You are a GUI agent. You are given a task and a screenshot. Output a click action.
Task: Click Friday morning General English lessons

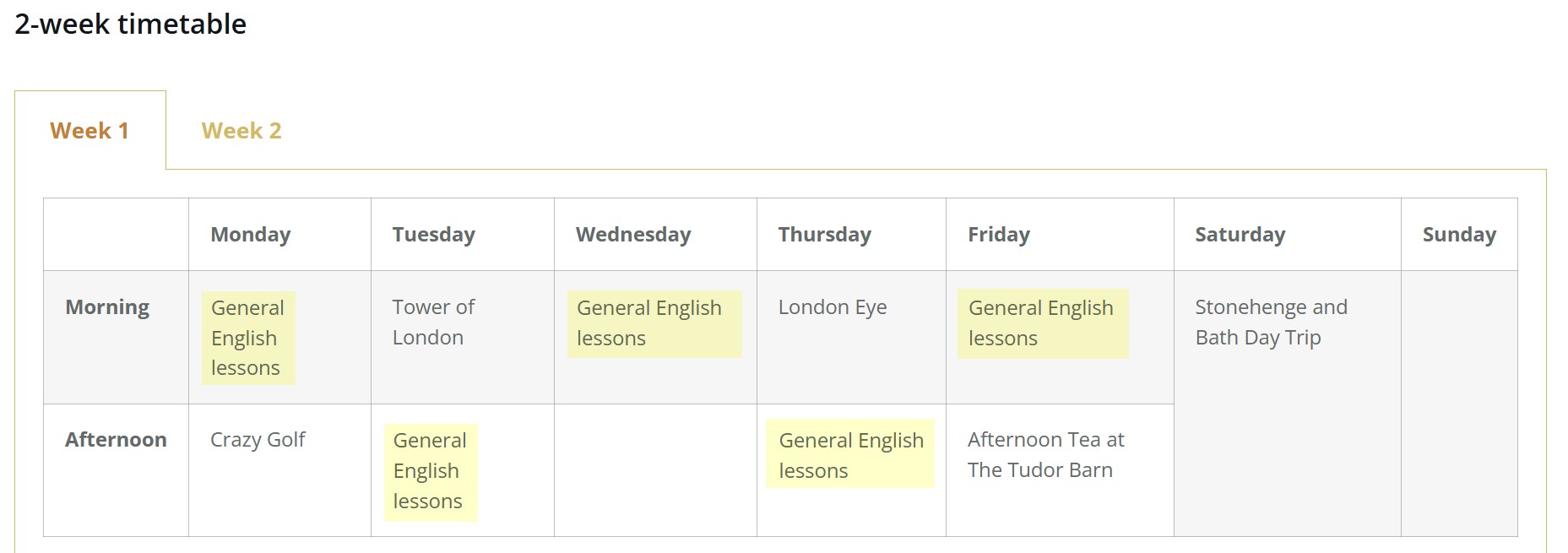1043,323
